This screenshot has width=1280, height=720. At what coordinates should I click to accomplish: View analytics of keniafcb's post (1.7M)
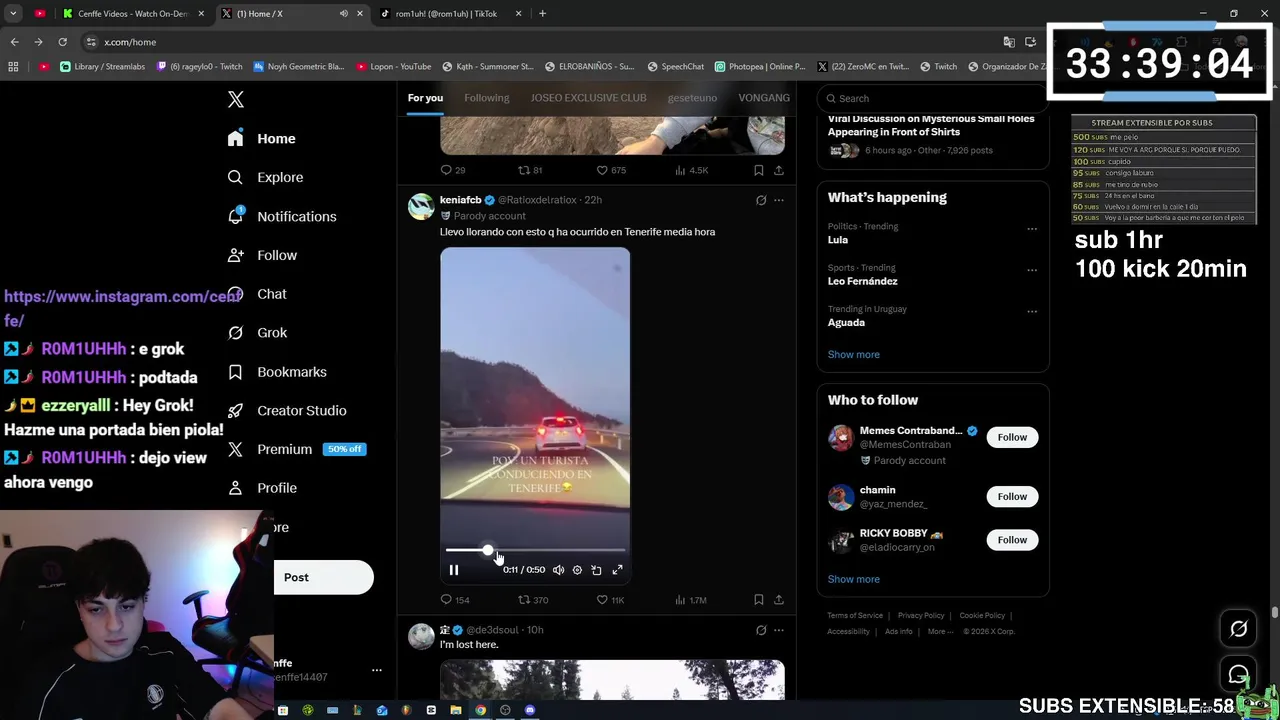click(690, 600)
